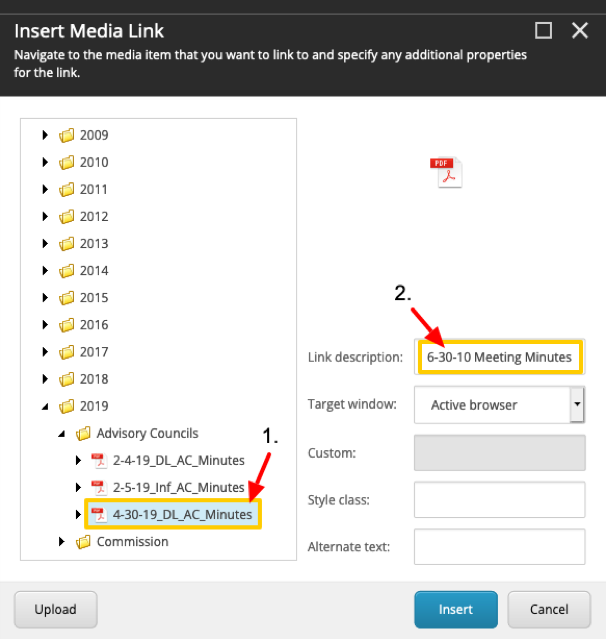Expand the Commission folder arrow
606x639 pixels.
(62, 542)
